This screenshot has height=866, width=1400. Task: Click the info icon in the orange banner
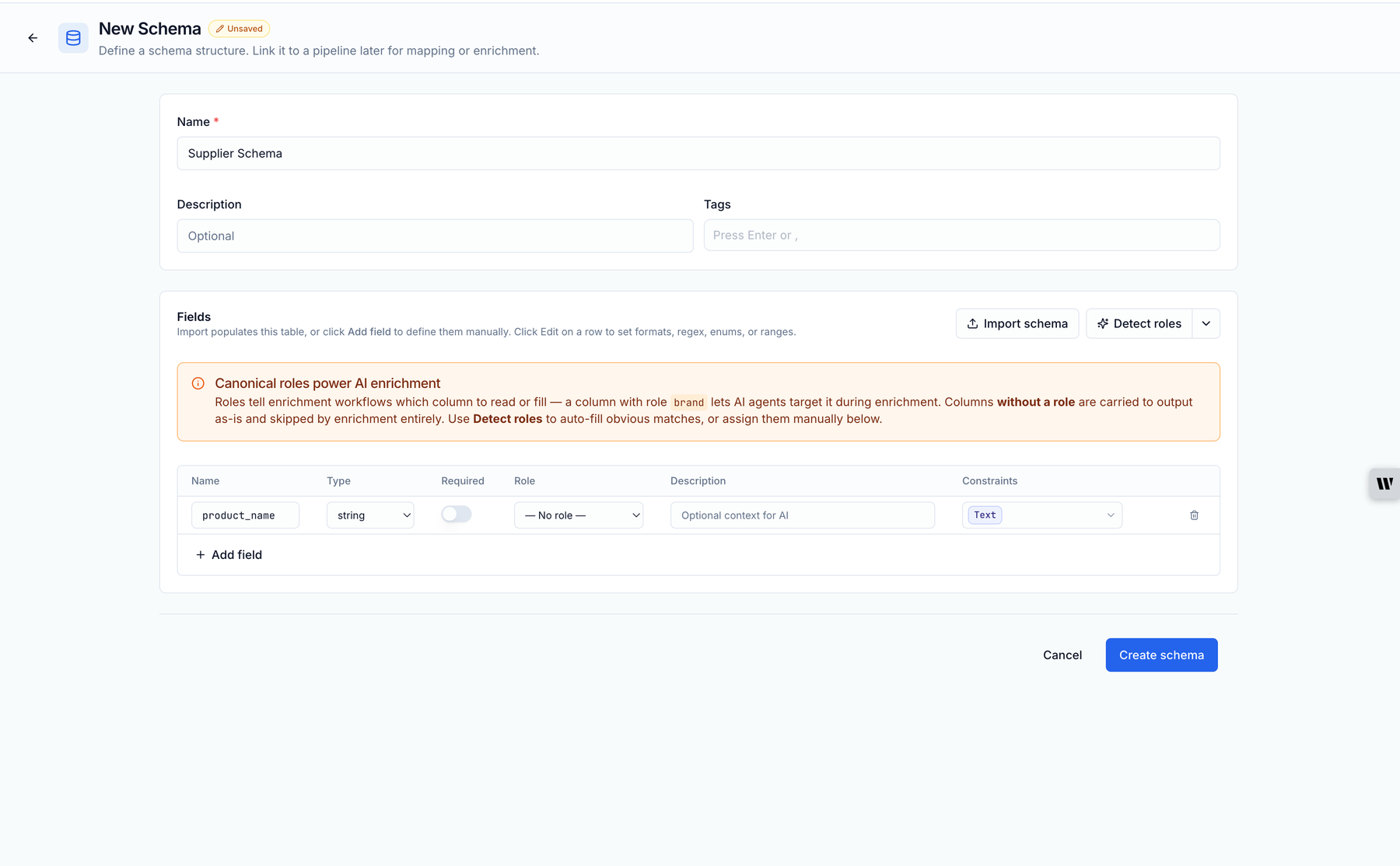pos(198,383)
